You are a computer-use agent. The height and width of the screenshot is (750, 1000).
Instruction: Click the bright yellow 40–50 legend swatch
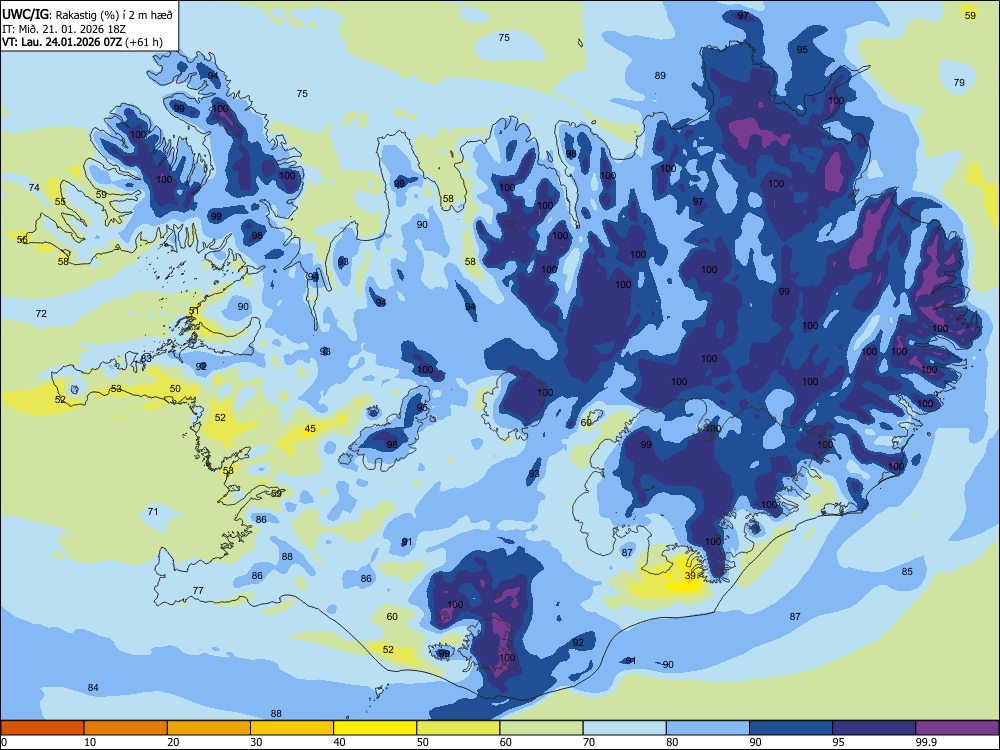coord(375,728)
